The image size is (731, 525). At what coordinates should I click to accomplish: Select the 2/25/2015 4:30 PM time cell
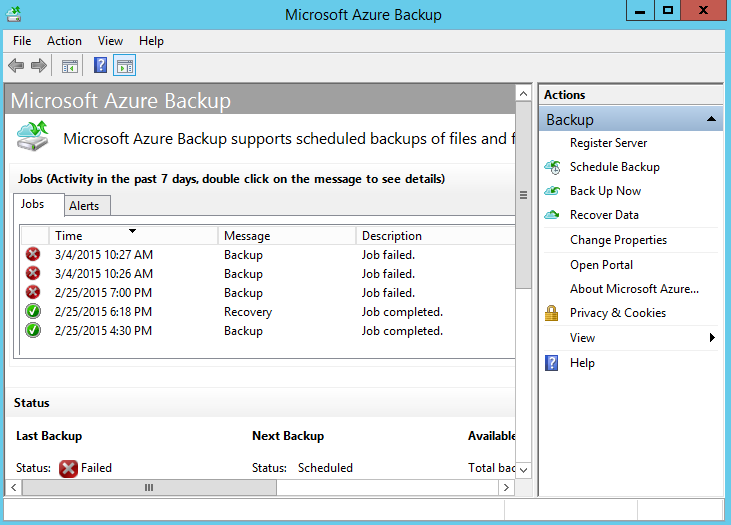pyautogui.click(x=103, y=331)
